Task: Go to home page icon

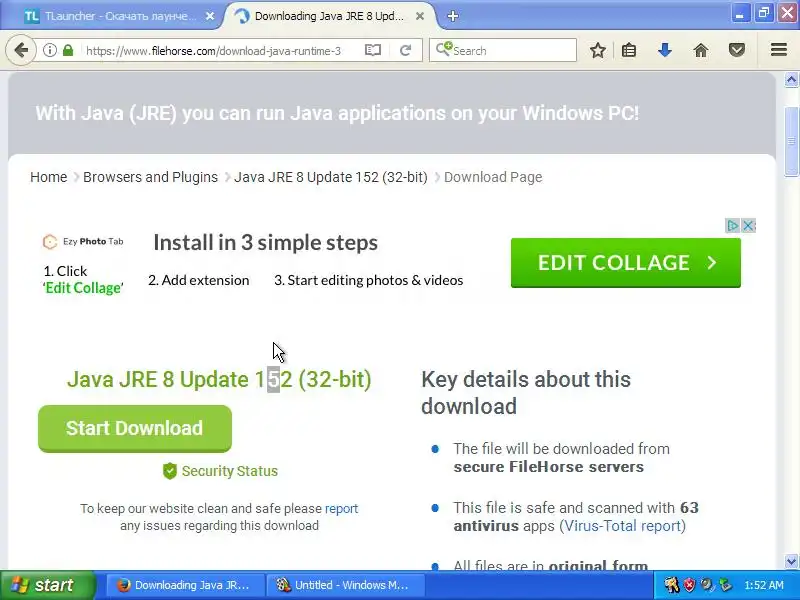Action: tap(701, 50)
